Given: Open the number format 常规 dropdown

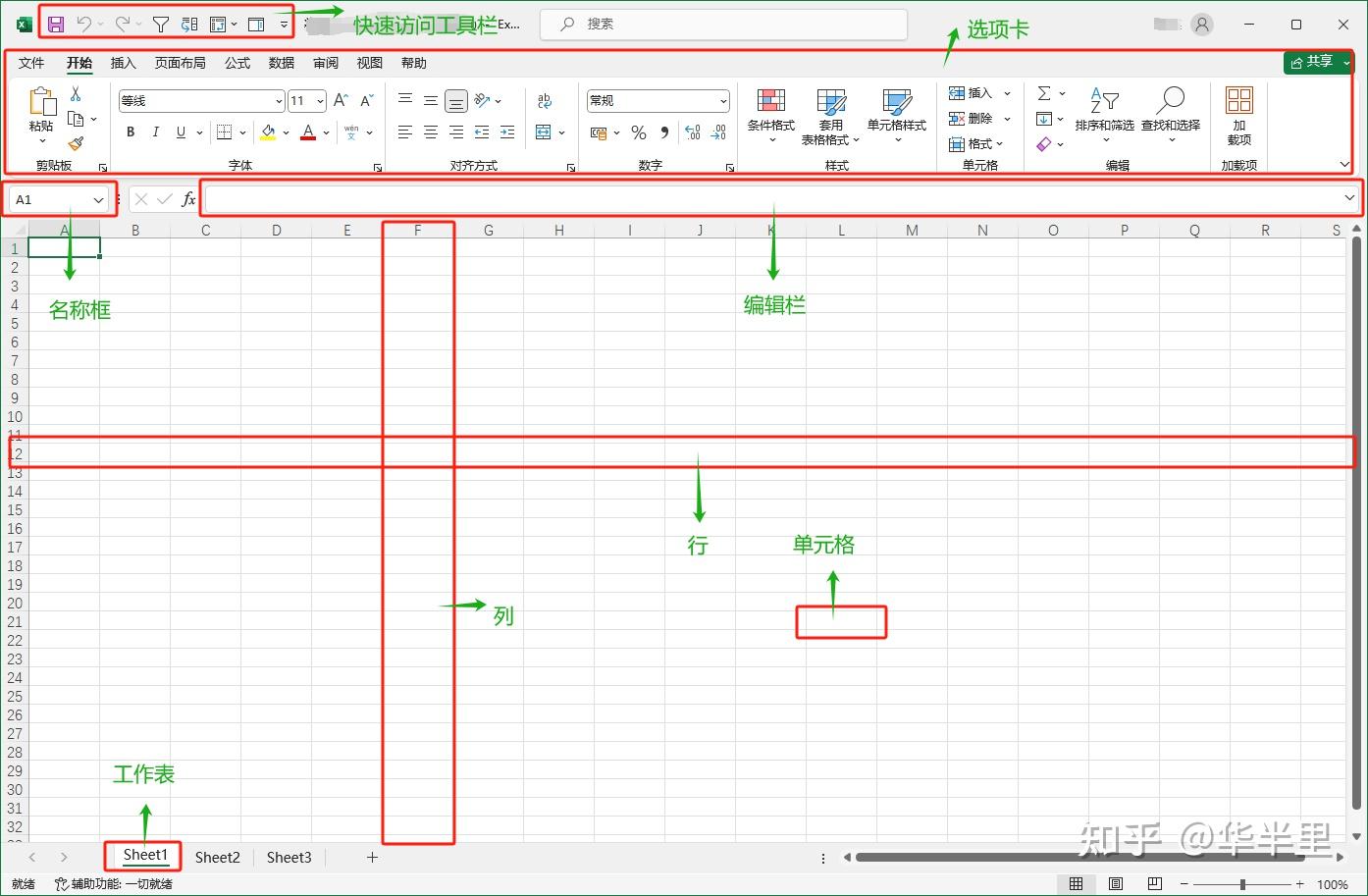Looking at the screenshot, I should pos(723,101).
